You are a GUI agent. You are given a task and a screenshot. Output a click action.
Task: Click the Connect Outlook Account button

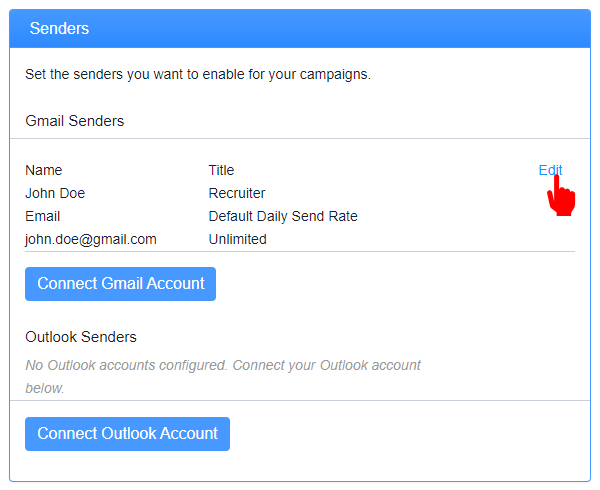pyautogui.click(x=127, y=434)
